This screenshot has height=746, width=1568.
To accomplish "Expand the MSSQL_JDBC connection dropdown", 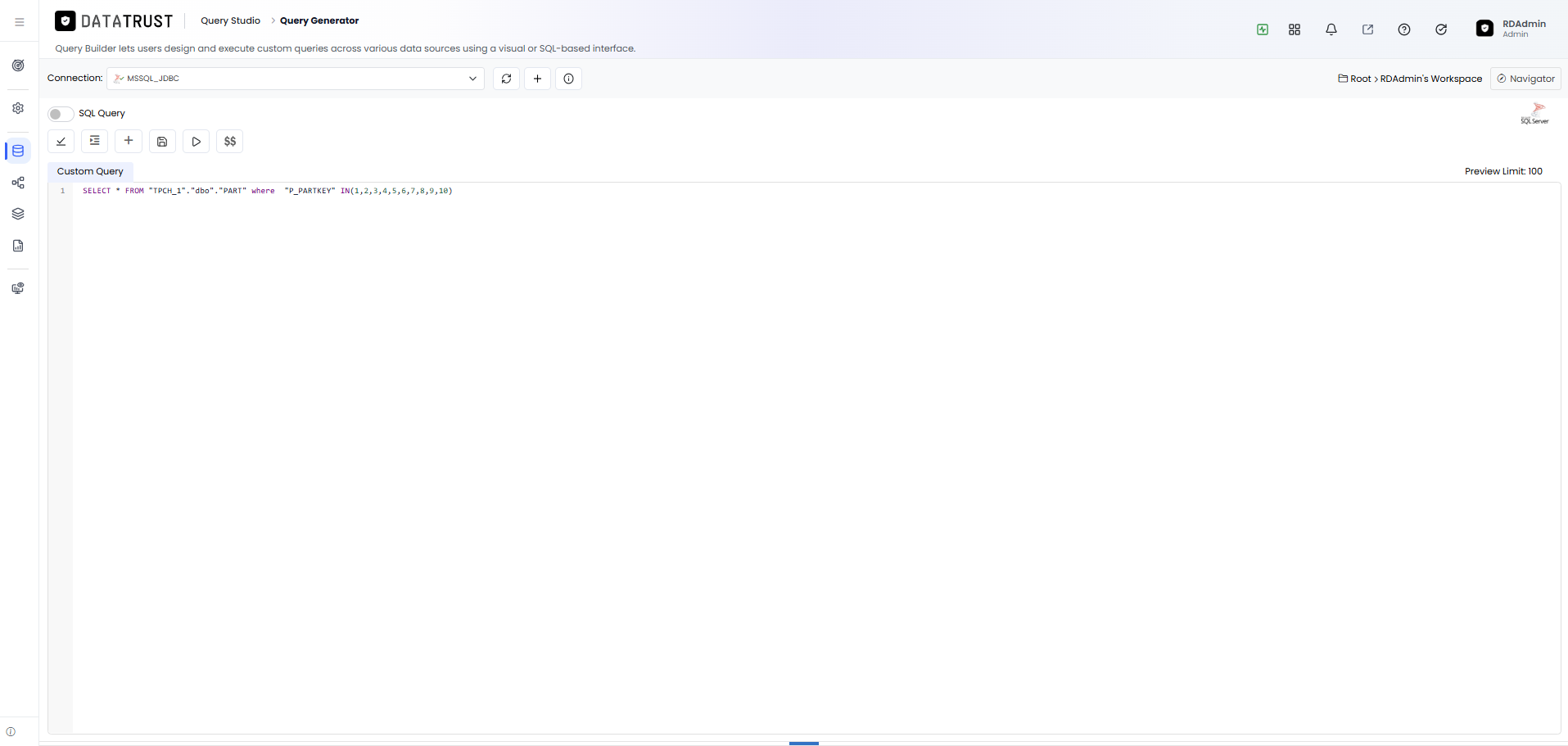I will (296, 79).
